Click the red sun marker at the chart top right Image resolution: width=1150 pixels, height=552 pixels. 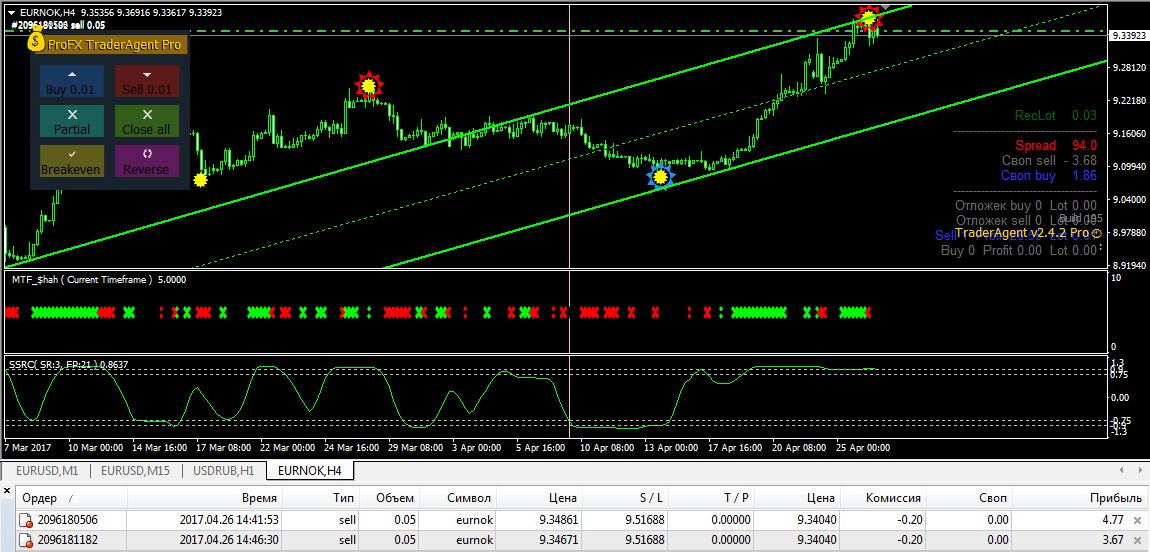click(x=869, y=18)
